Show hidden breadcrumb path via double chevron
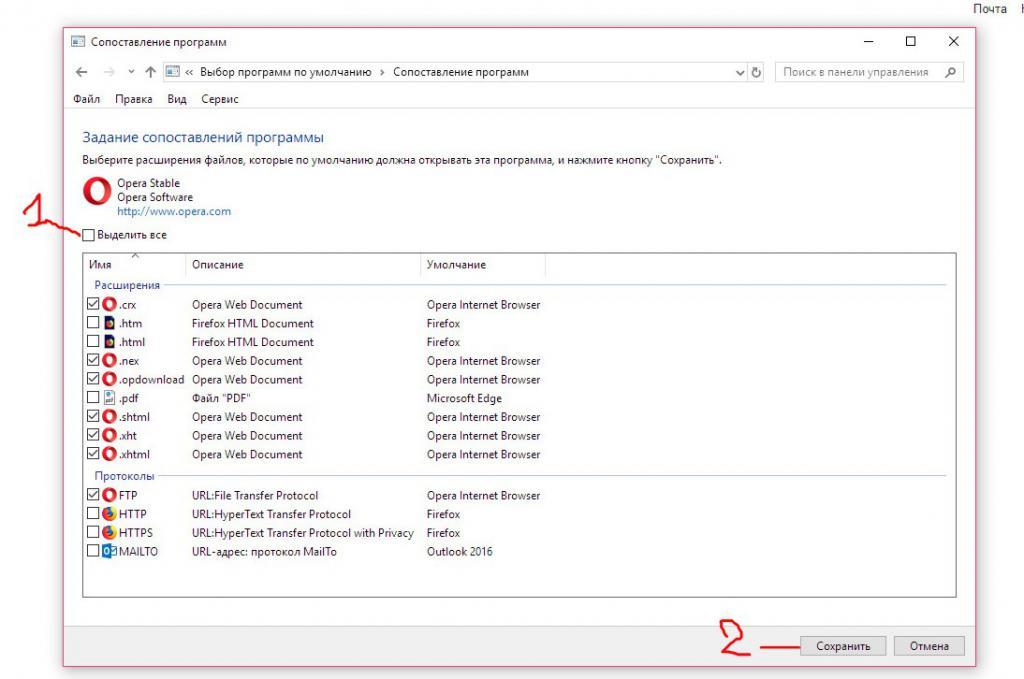1024x679 pixels. (x=189, y=72)
